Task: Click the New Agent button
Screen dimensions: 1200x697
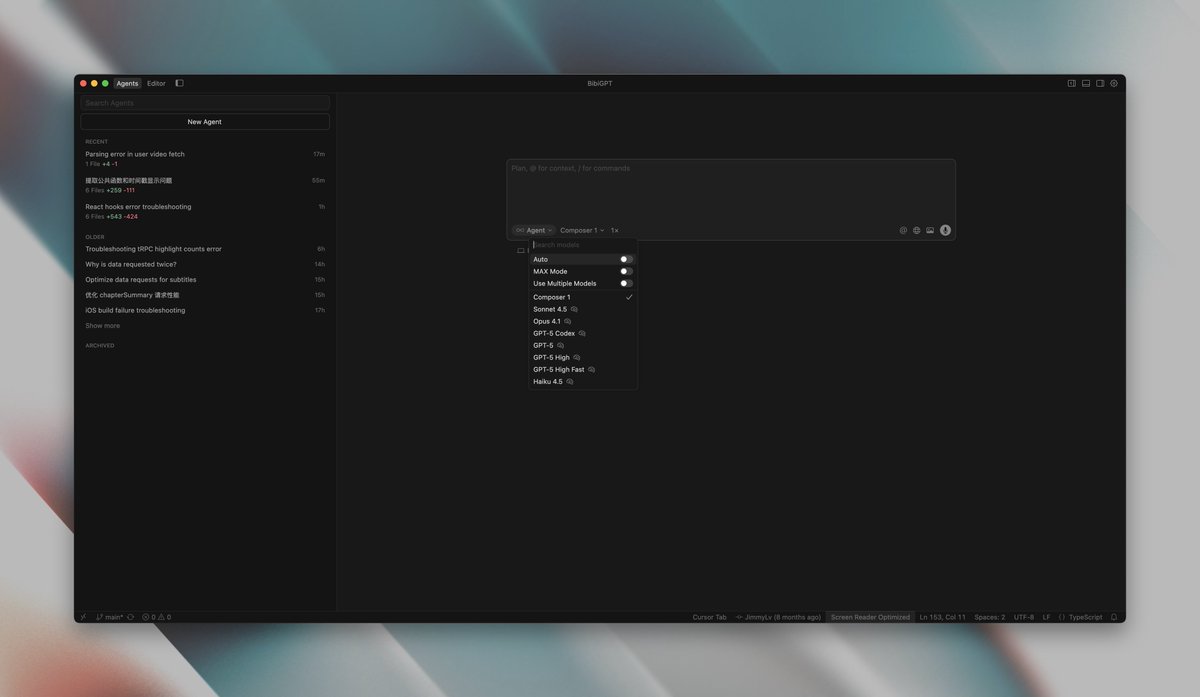Action: pyautogui.click(x=204, y=121)
